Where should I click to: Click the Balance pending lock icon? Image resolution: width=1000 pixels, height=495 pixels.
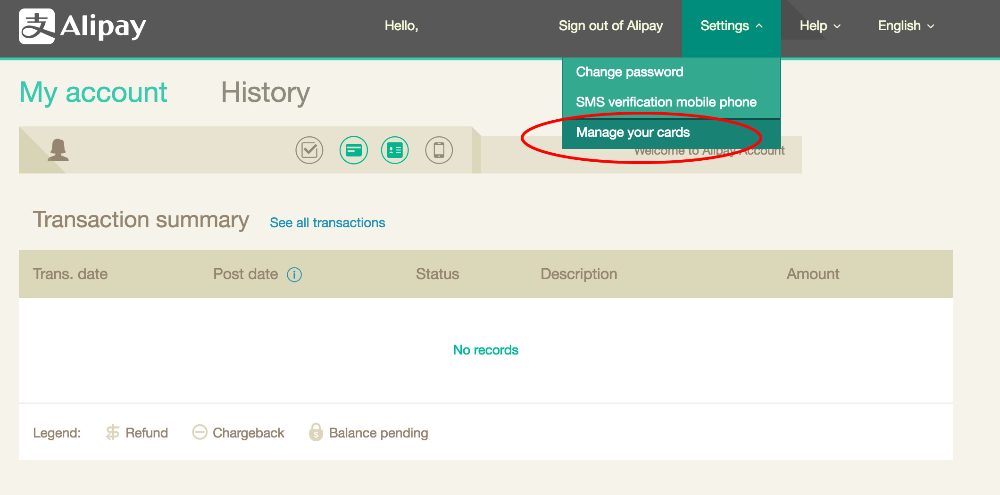316,432
